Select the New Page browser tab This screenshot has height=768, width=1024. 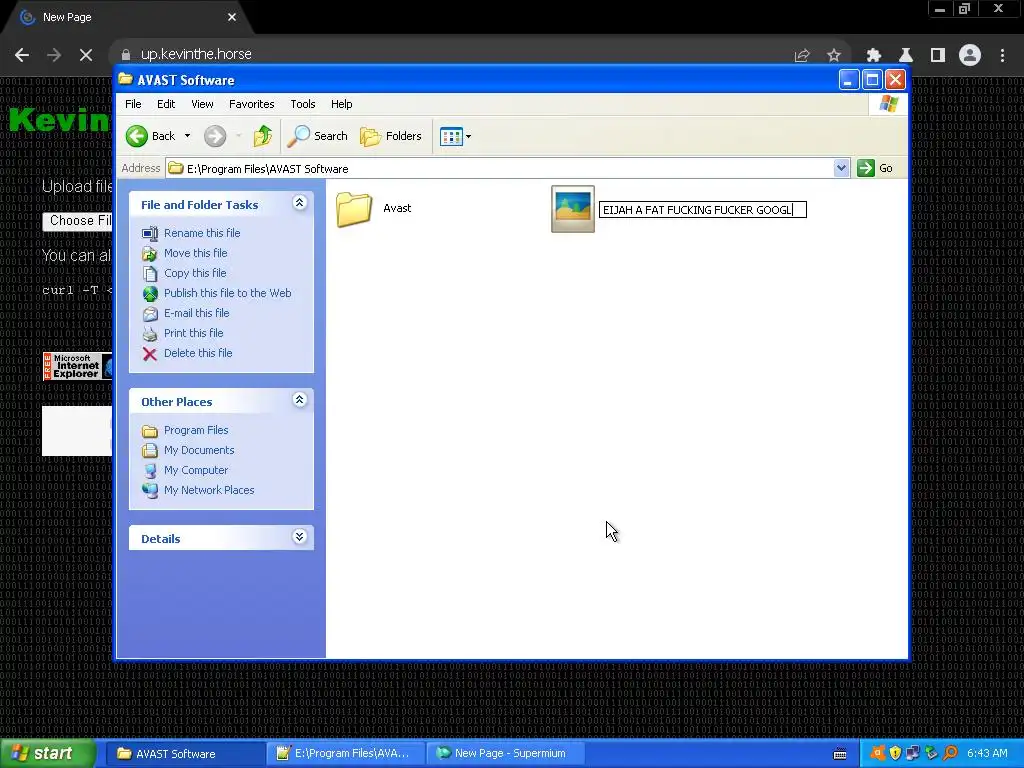127,18
